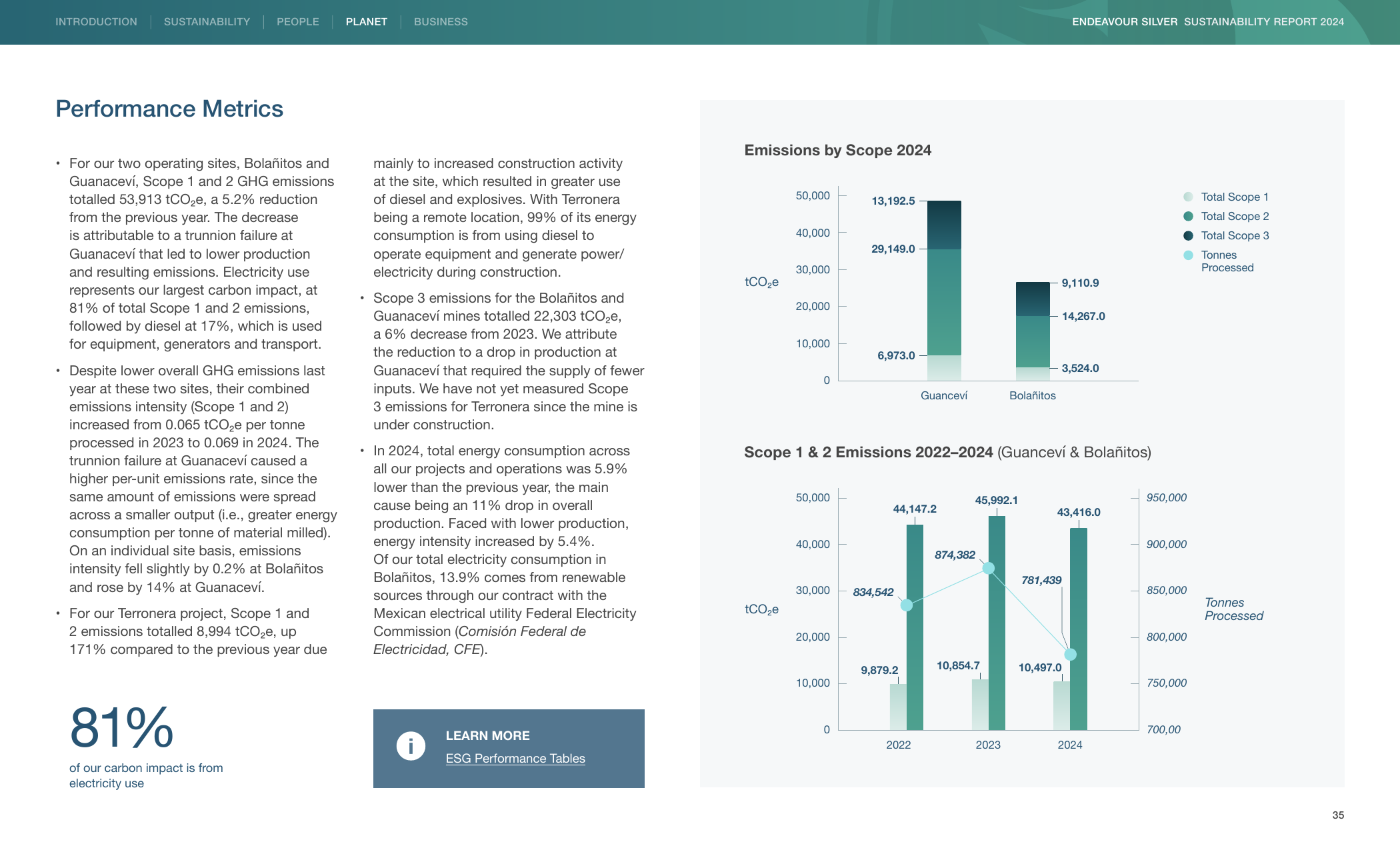Click the 6,973.0 value label
1400x850 pixels.
pos(896,355)
